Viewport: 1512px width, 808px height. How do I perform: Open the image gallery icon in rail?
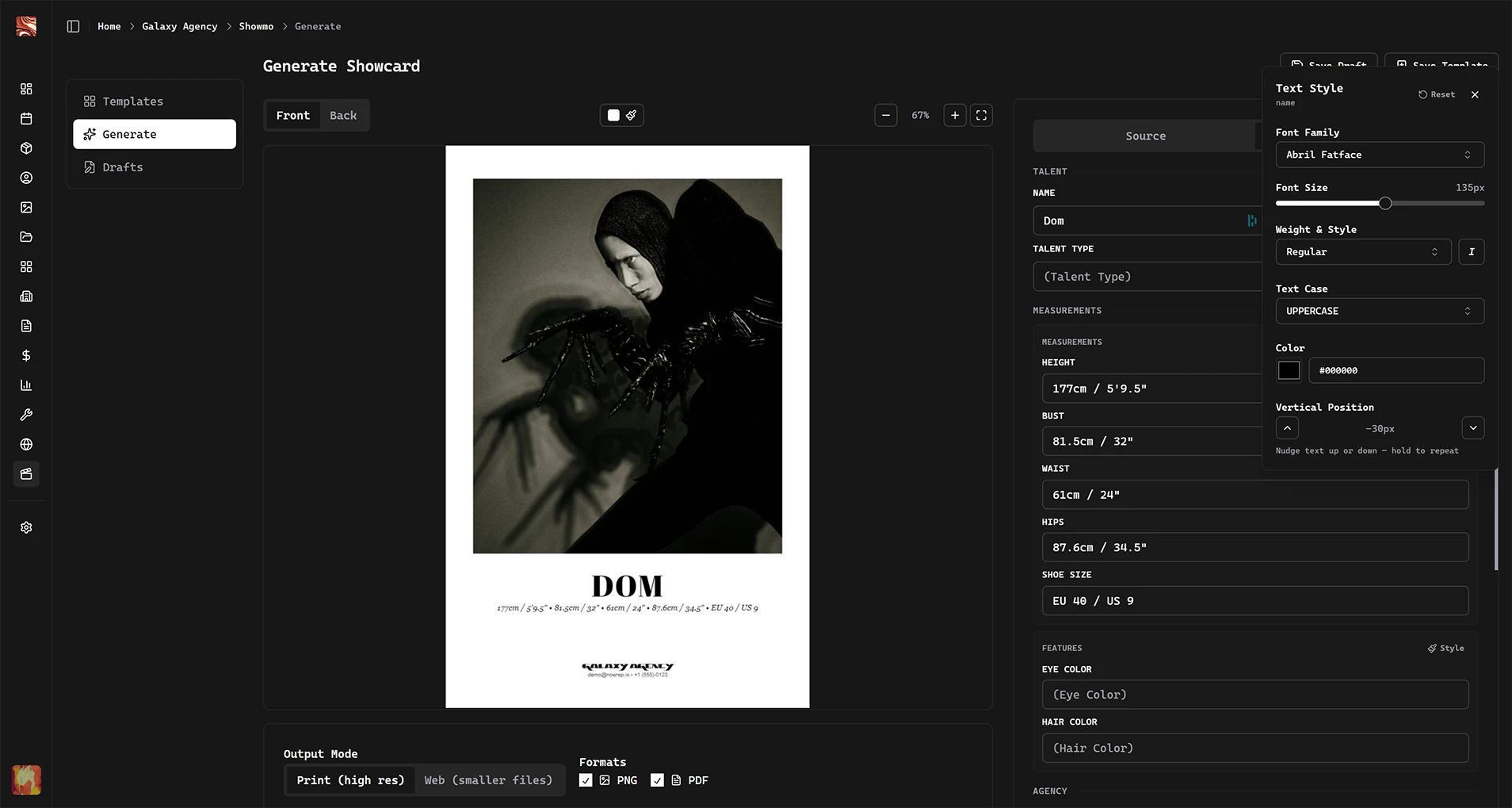tap(26, 208)
